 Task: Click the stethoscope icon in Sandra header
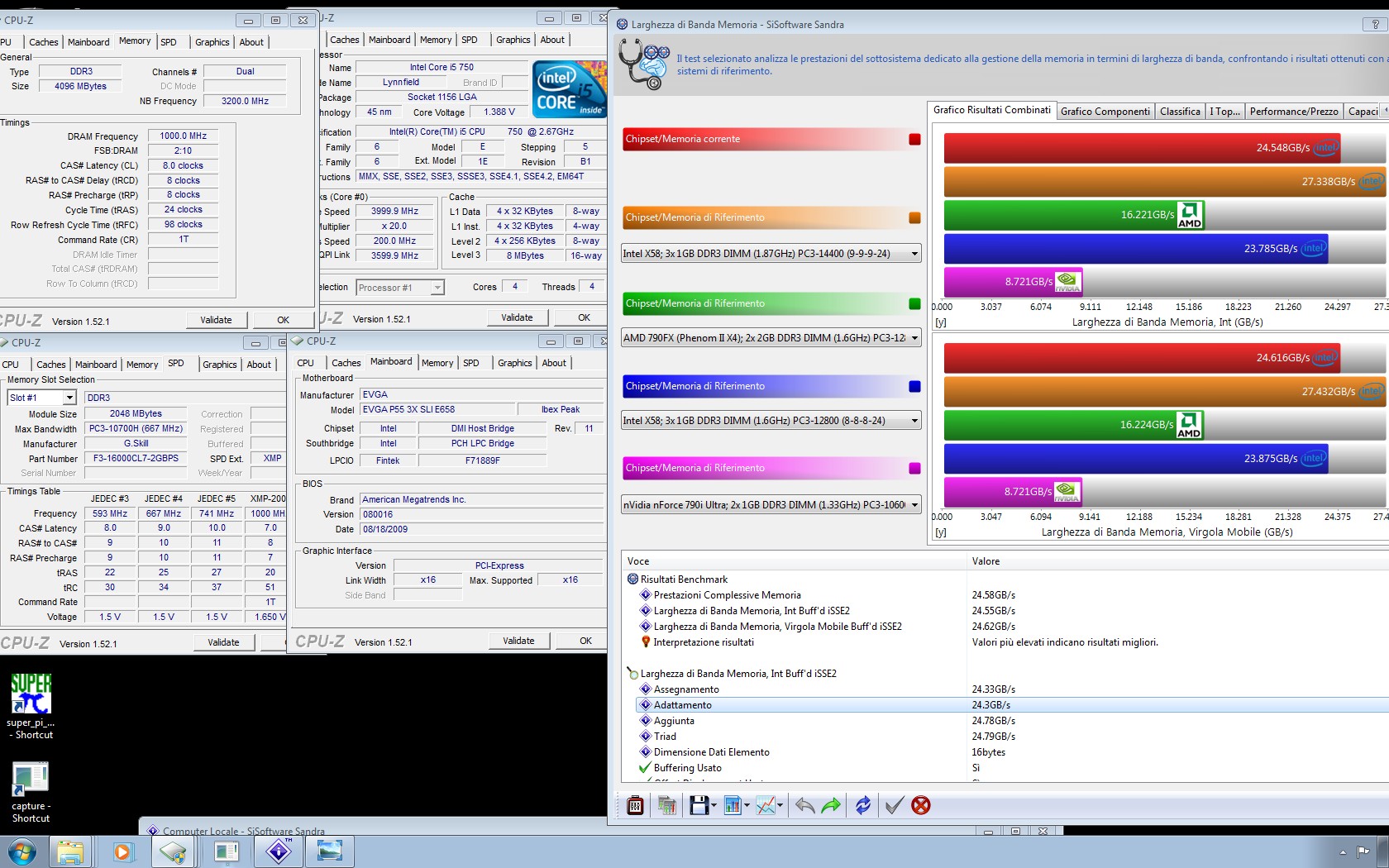(643, 64)
